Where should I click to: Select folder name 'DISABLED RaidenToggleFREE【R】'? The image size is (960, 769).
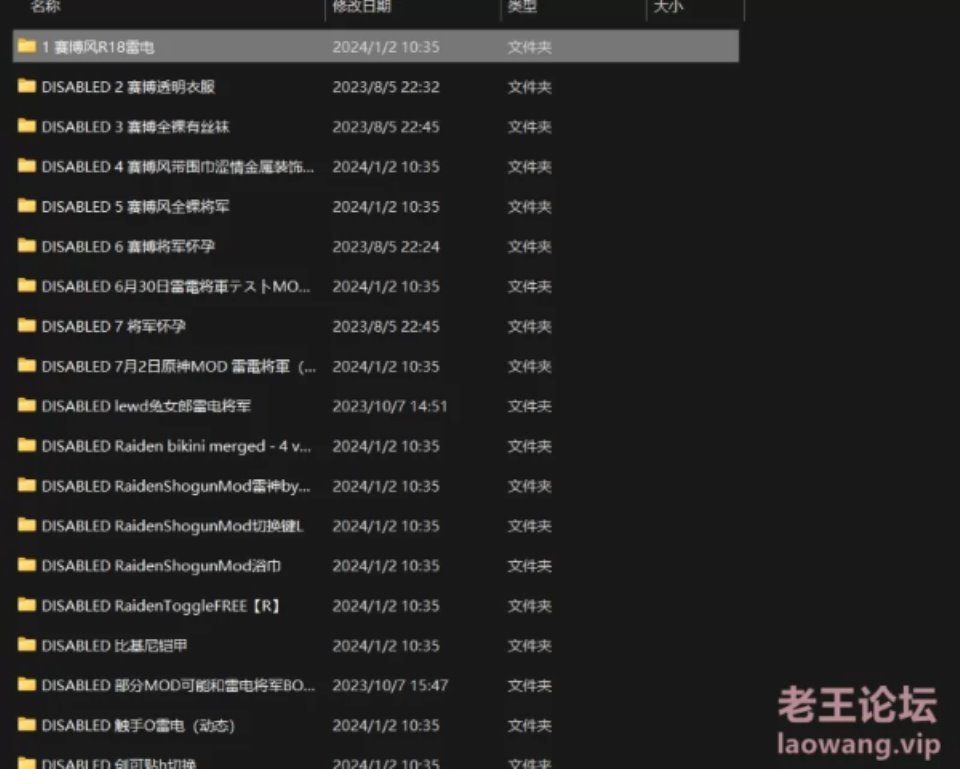161,606
